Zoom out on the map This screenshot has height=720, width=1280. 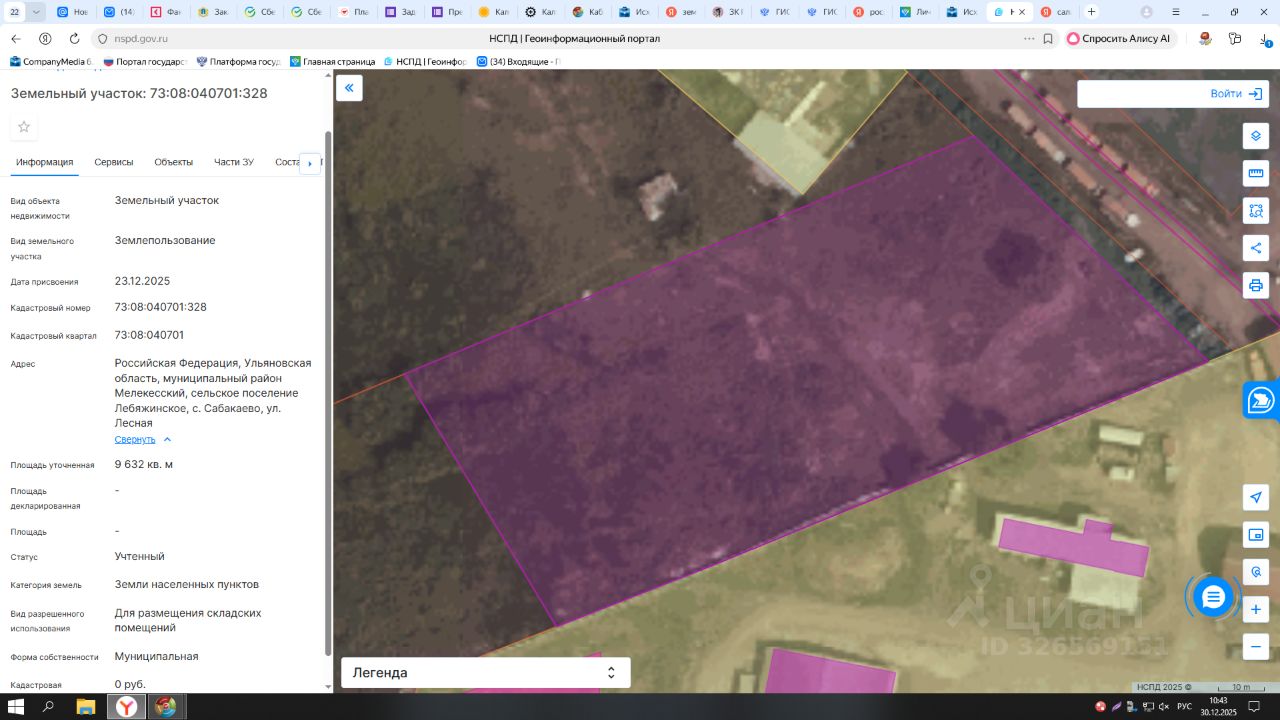click(1256, 646)
